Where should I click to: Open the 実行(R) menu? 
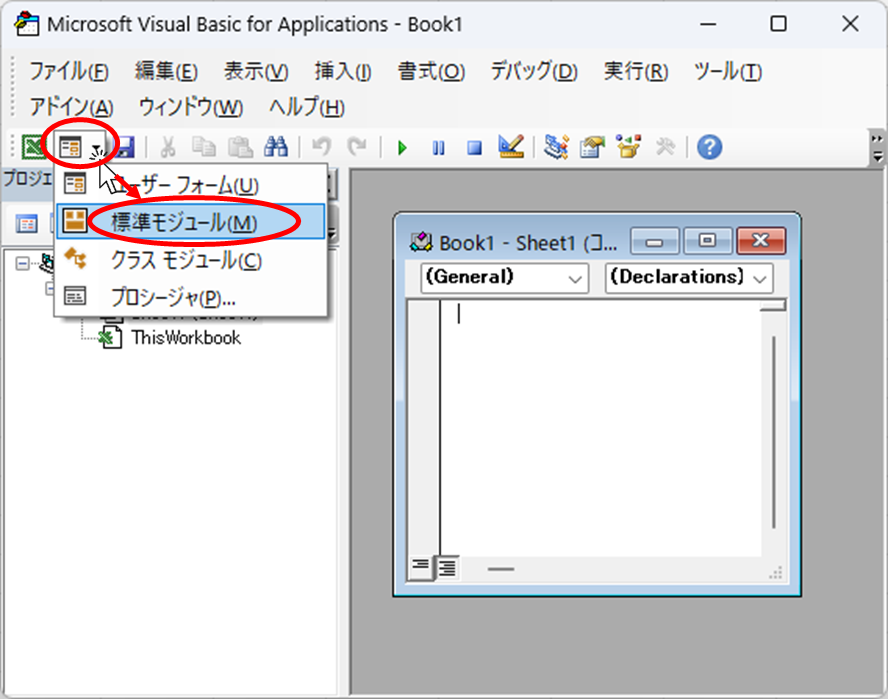(x=636, y=72)
